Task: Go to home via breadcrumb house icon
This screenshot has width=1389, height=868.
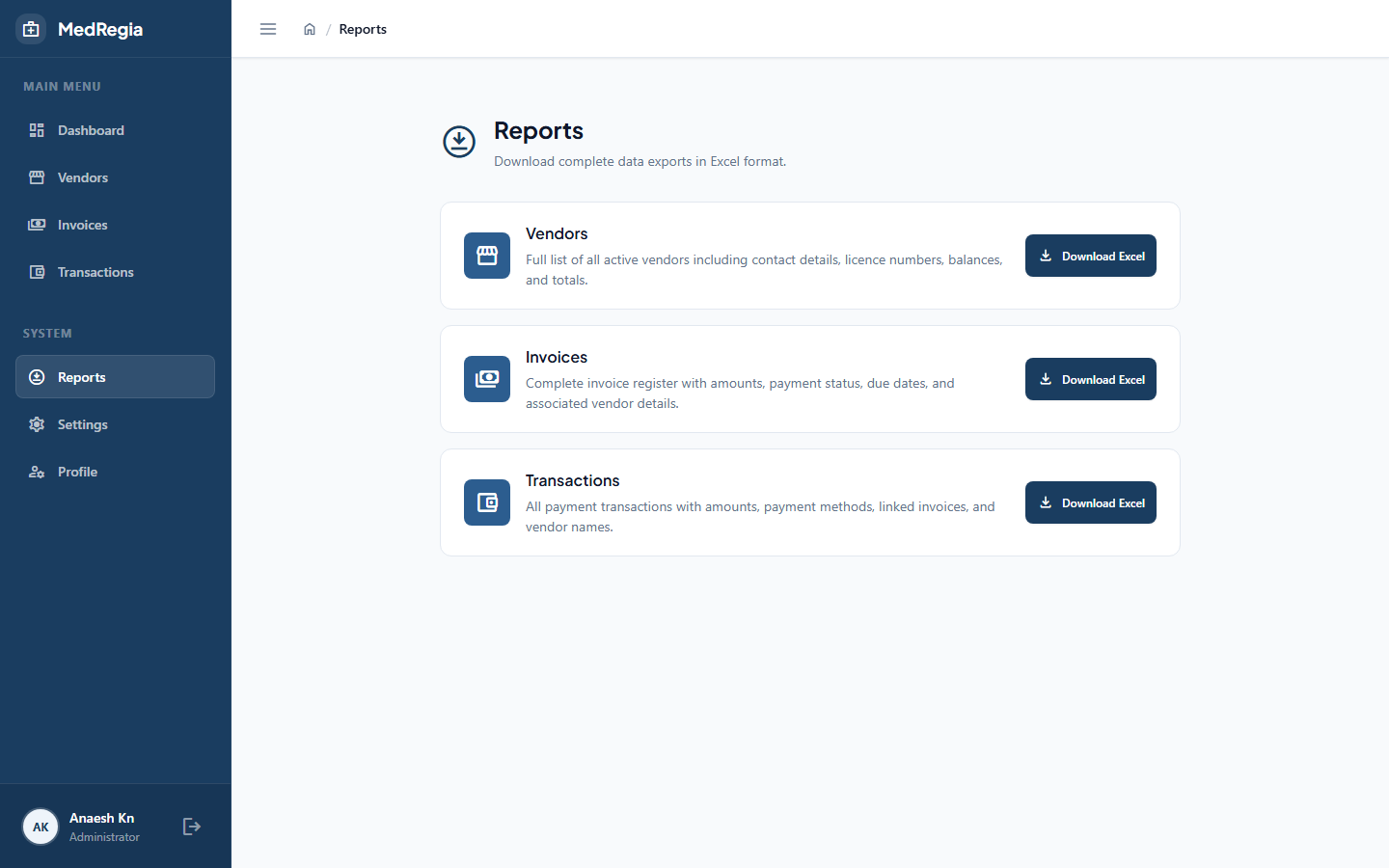Action: pyautogui.click(x=310, y=29)
